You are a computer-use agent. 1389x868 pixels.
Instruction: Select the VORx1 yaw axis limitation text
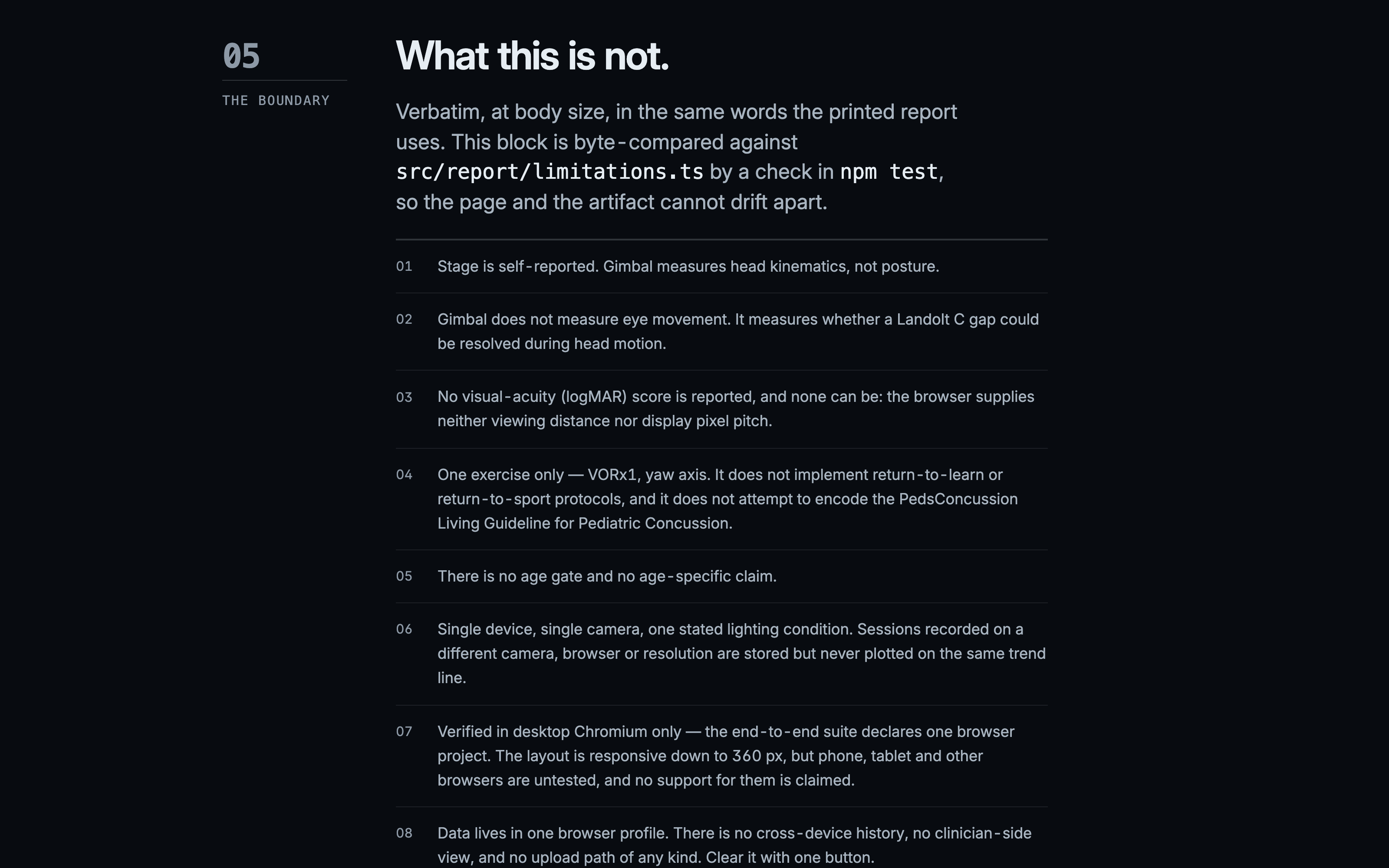click(x=728, y=499)
